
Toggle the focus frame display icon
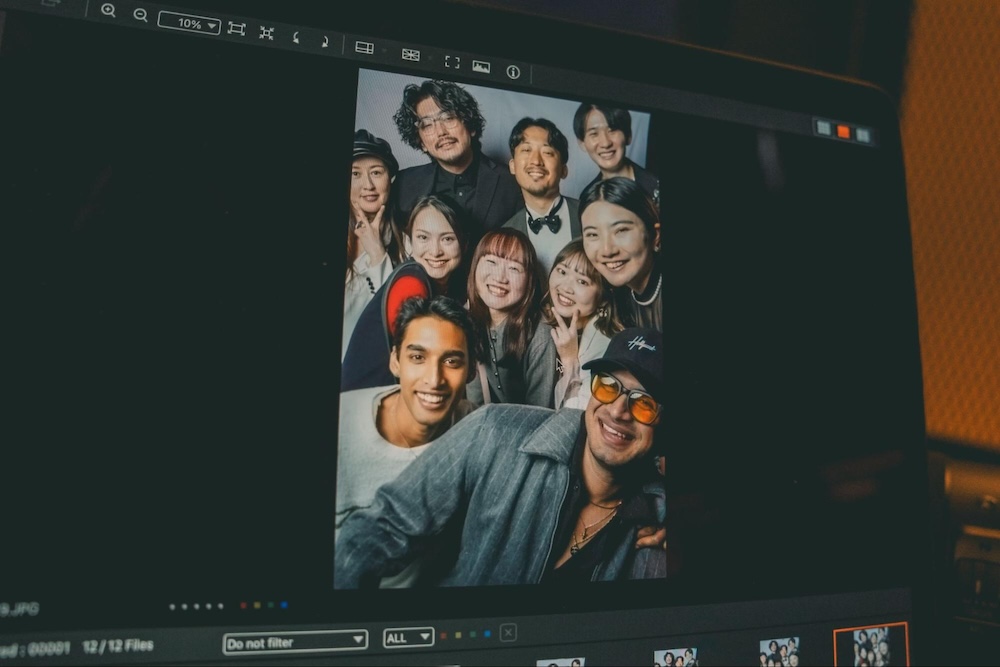click(x=452, y=61)
